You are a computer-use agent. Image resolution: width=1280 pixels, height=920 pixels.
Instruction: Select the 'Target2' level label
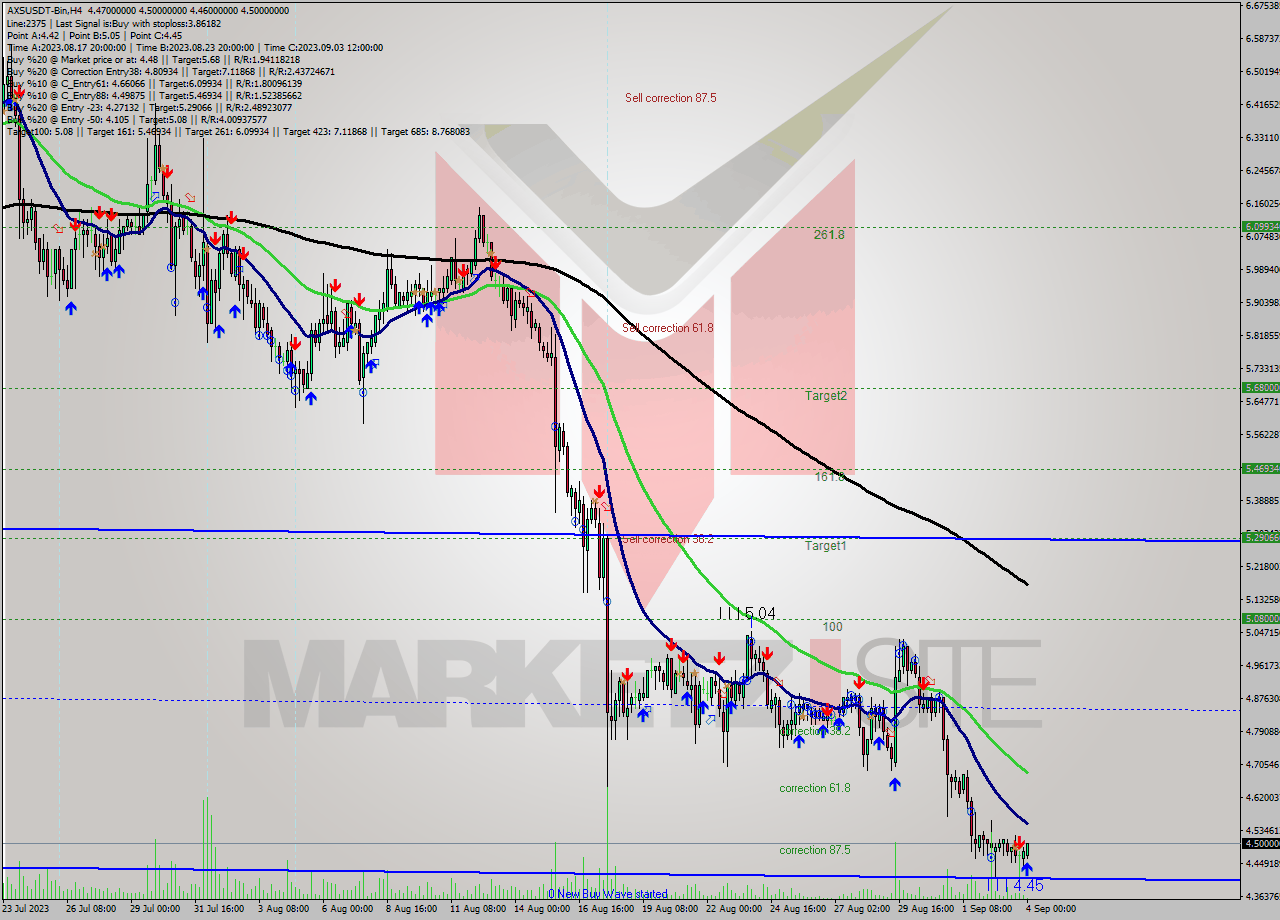point(826,396)
